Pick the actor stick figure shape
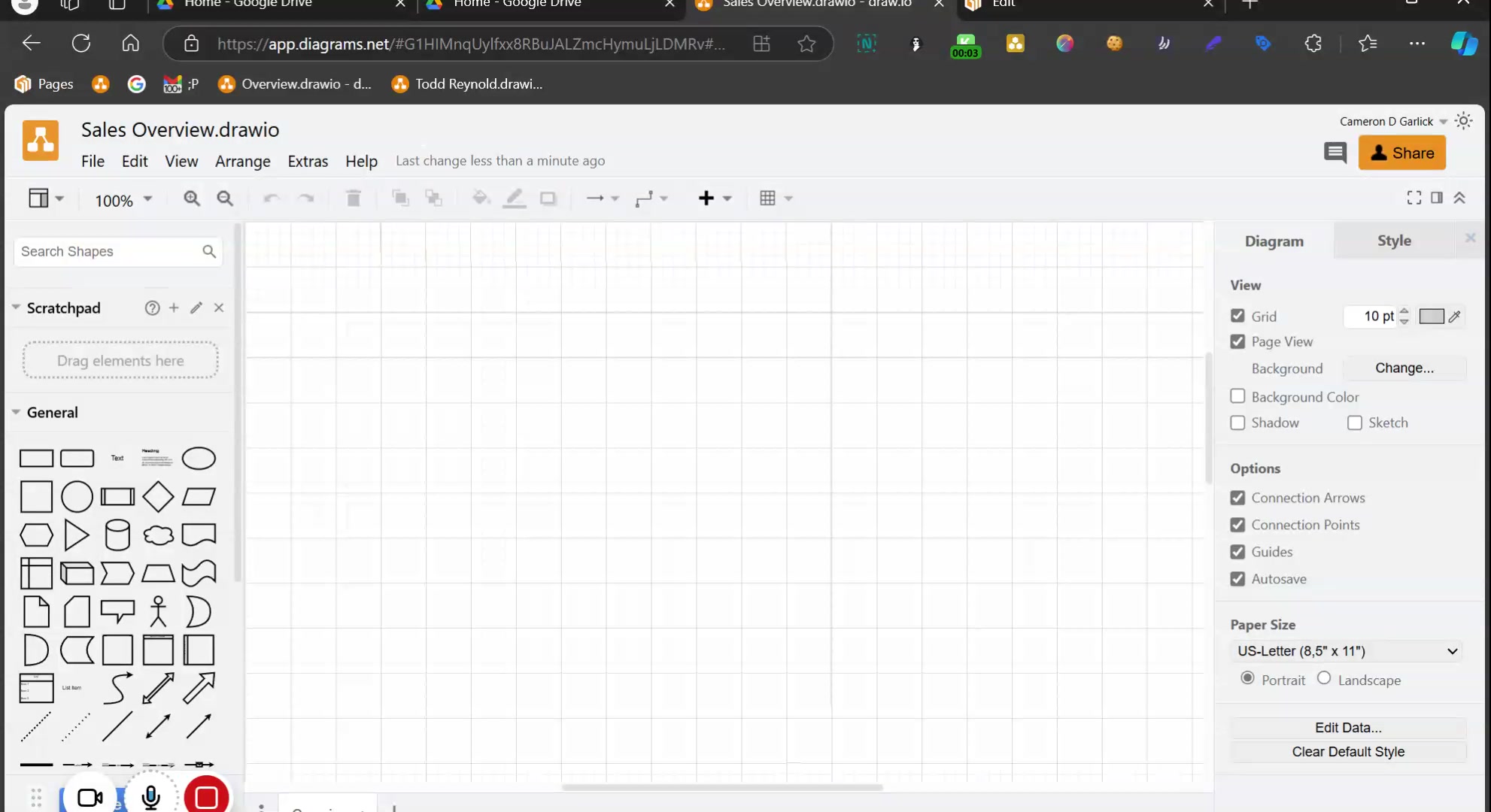The image size is (1491, 812). coord(158,611)
